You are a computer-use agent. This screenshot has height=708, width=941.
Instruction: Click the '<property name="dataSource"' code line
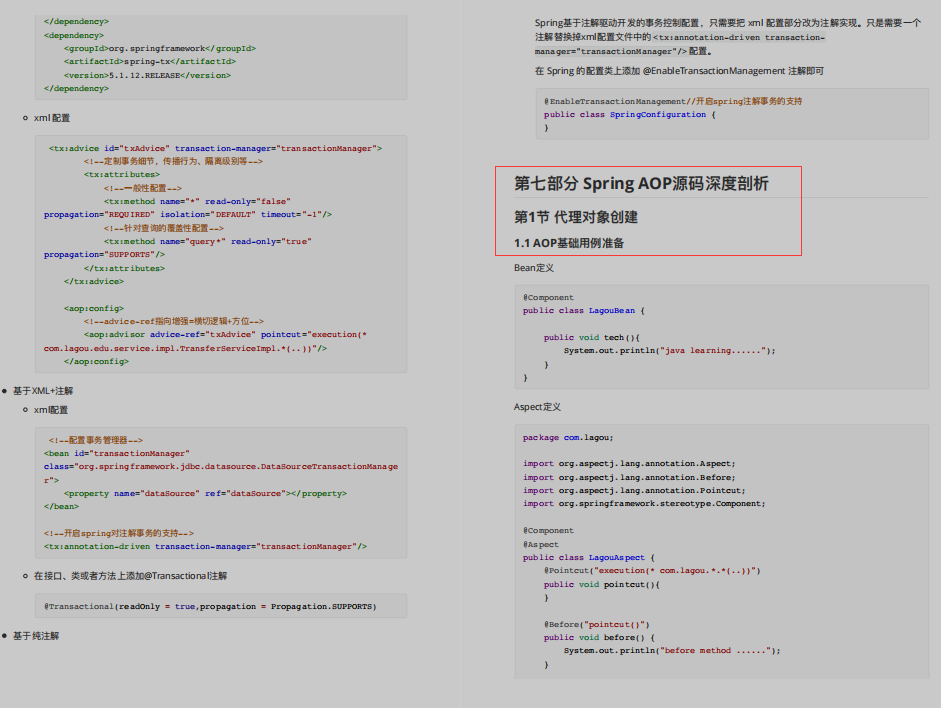205,493
